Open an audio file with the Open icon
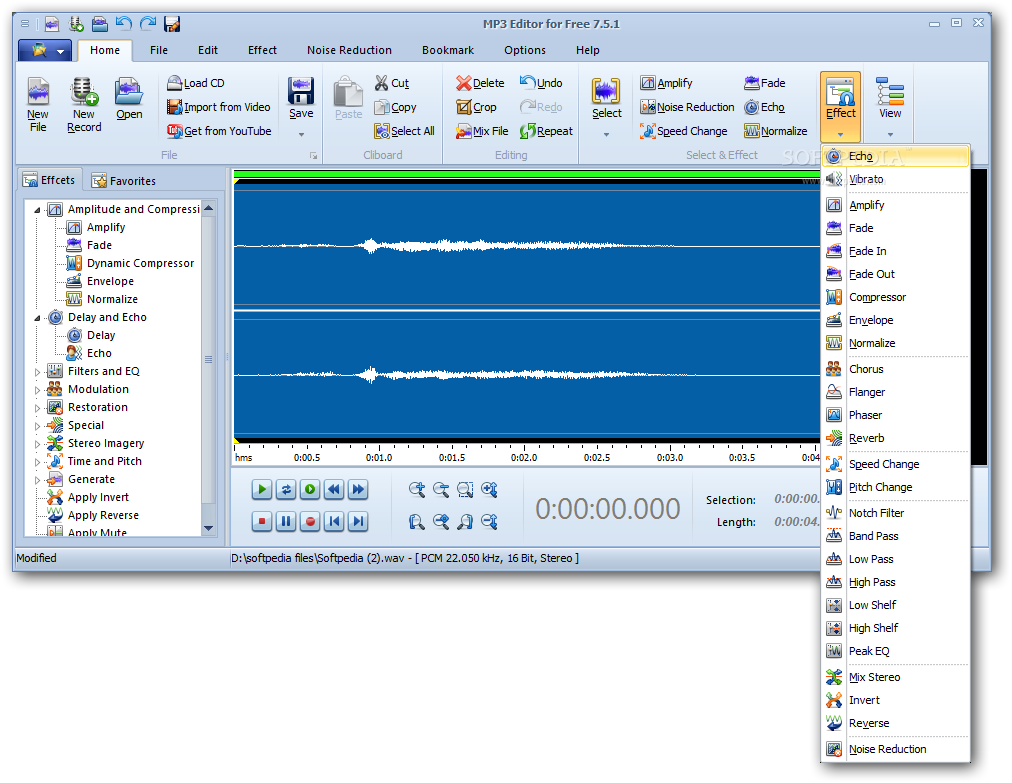The height and width of the screenshot is (783, 1012). pyautogui.click(x=129, y=99)
